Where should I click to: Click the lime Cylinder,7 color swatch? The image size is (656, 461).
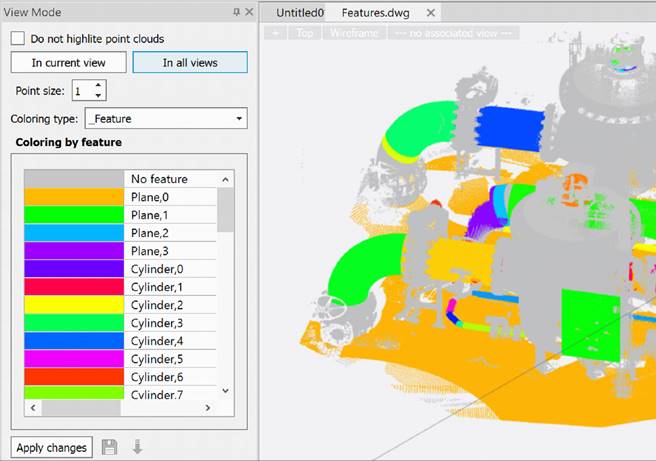(x=74, y=393)
